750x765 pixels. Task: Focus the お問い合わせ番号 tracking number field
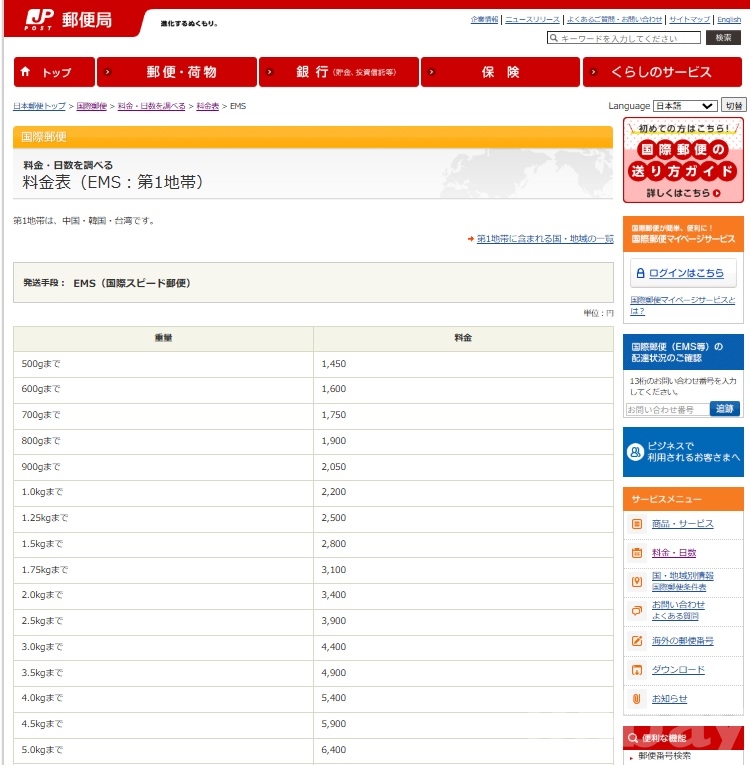667,410
